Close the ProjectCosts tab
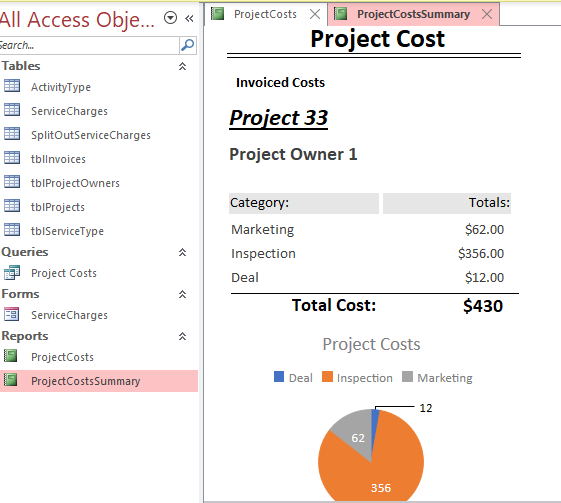Image resolution: width=561 pixels, height=503 pixels. 315,14
